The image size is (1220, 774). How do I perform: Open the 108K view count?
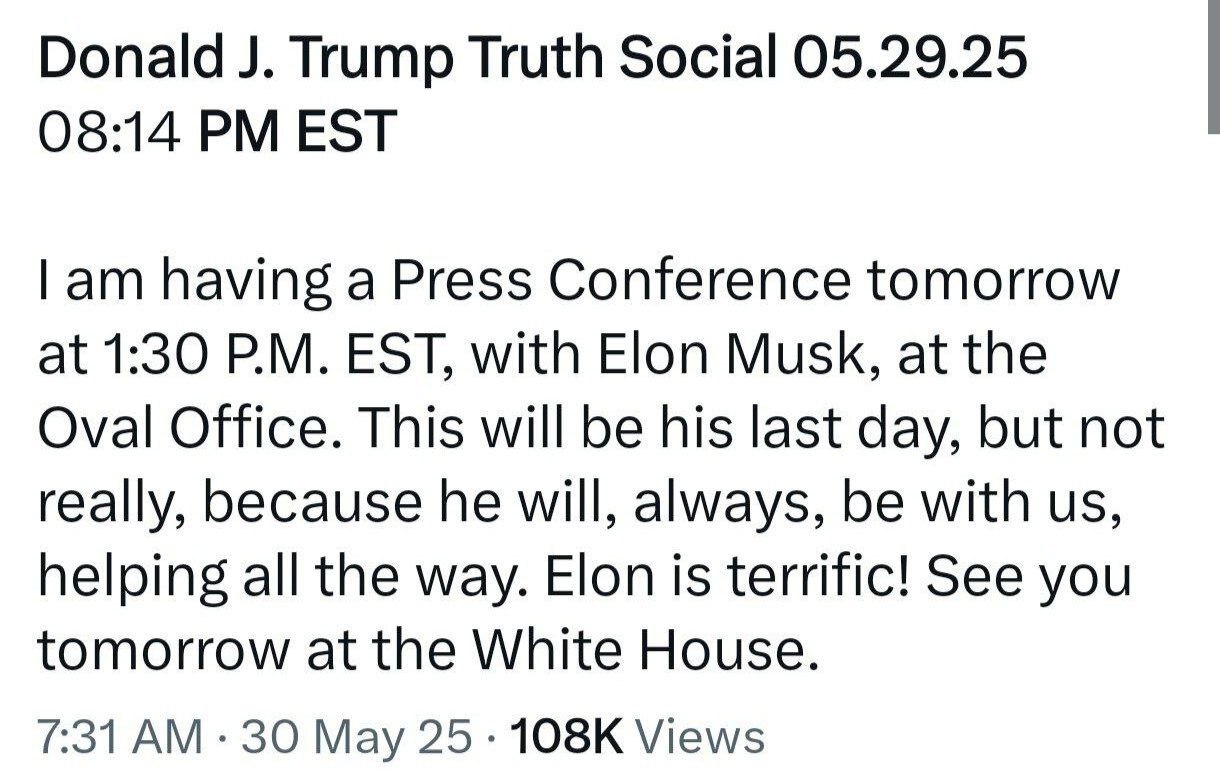click(x=566, y=739)
